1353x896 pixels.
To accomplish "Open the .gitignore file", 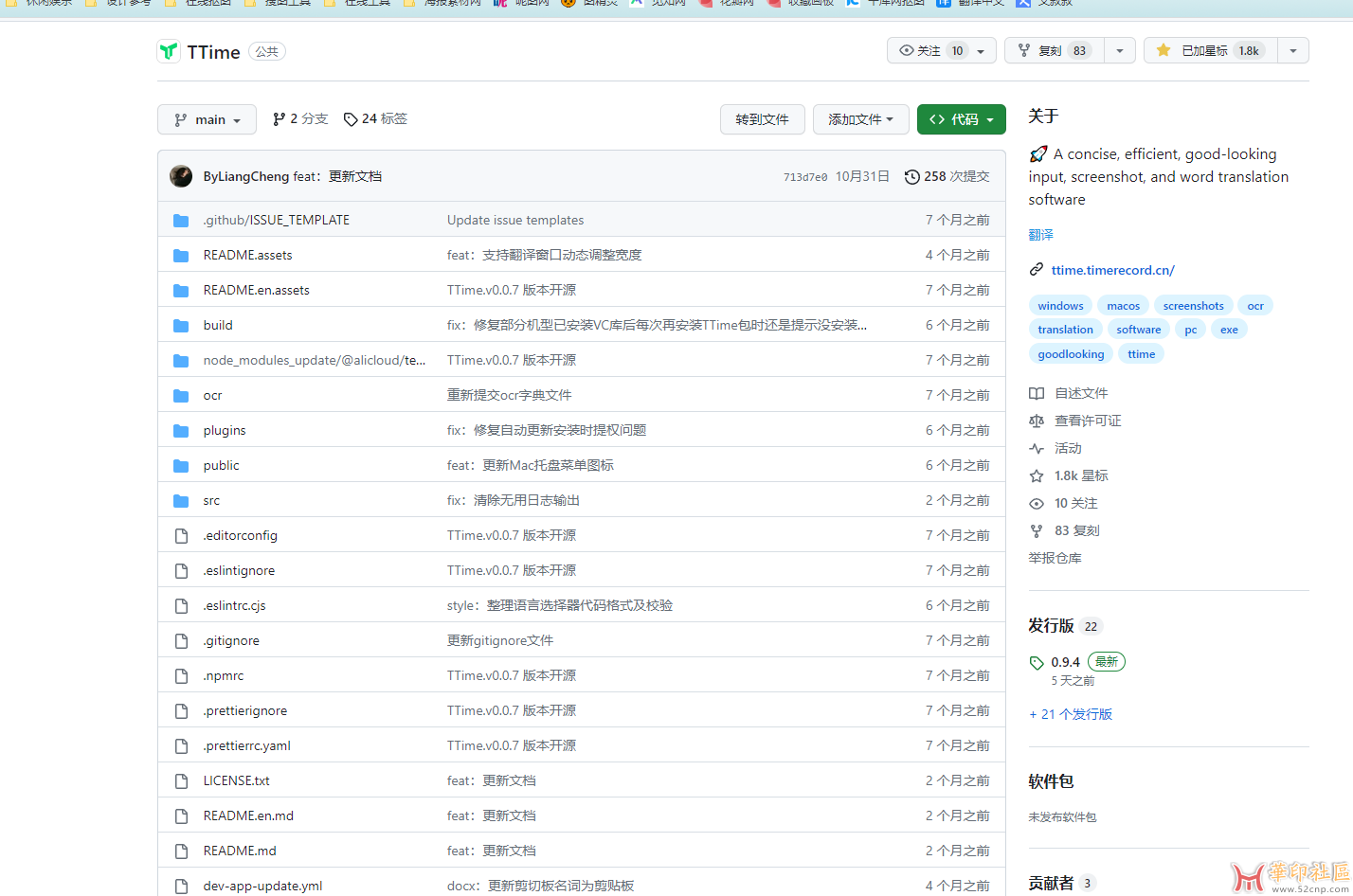I will [231, 640].
